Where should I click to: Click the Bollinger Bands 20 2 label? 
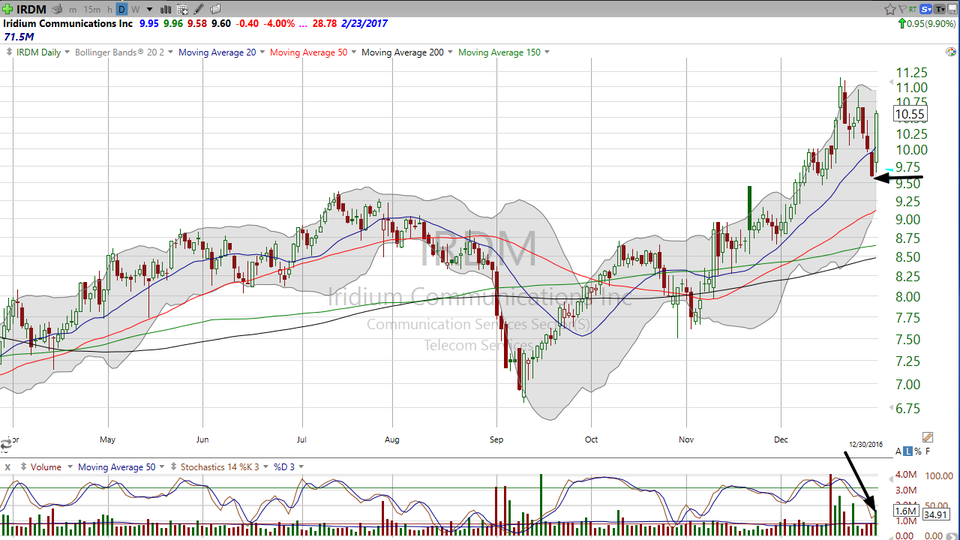[x=119, y=52]
